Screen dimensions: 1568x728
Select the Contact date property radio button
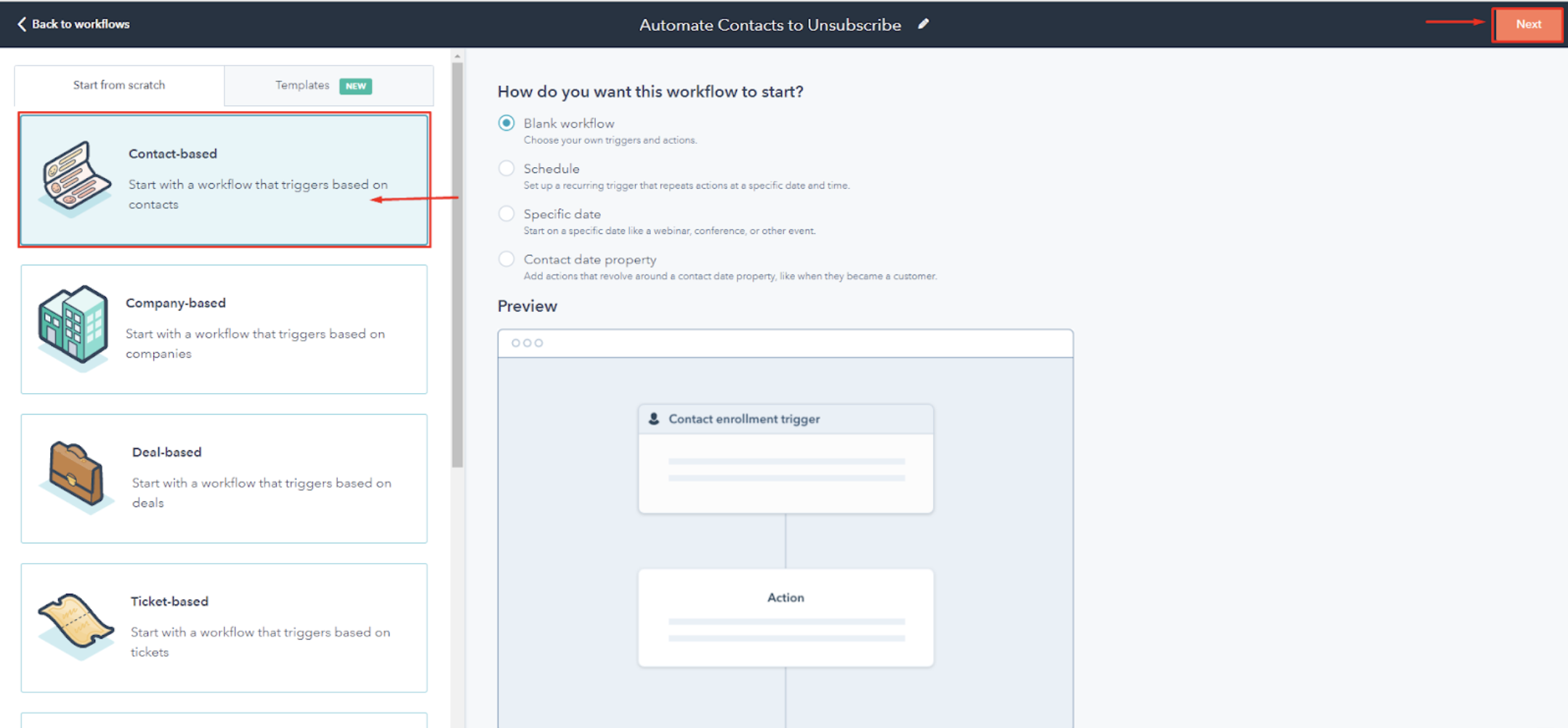pyautogui.click(x=506, y=259)
